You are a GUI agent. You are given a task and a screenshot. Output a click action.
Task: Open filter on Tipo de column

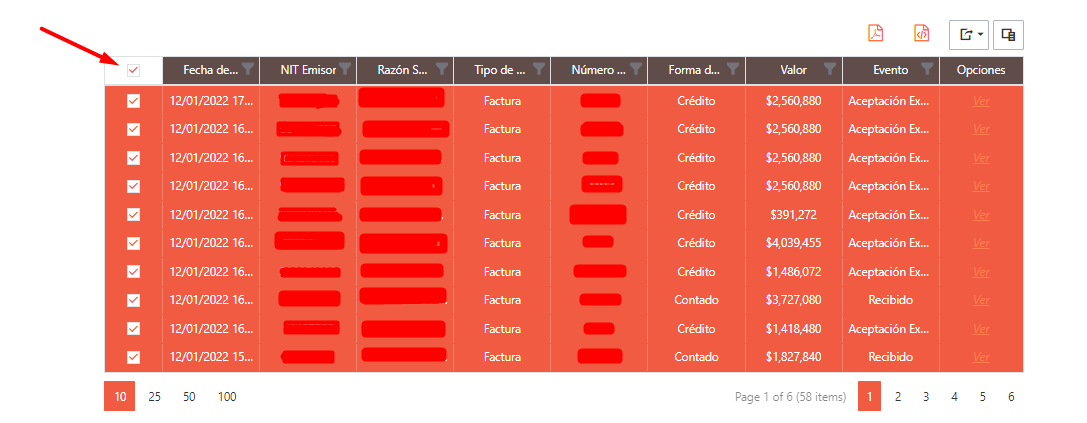[x=539, y=69]
